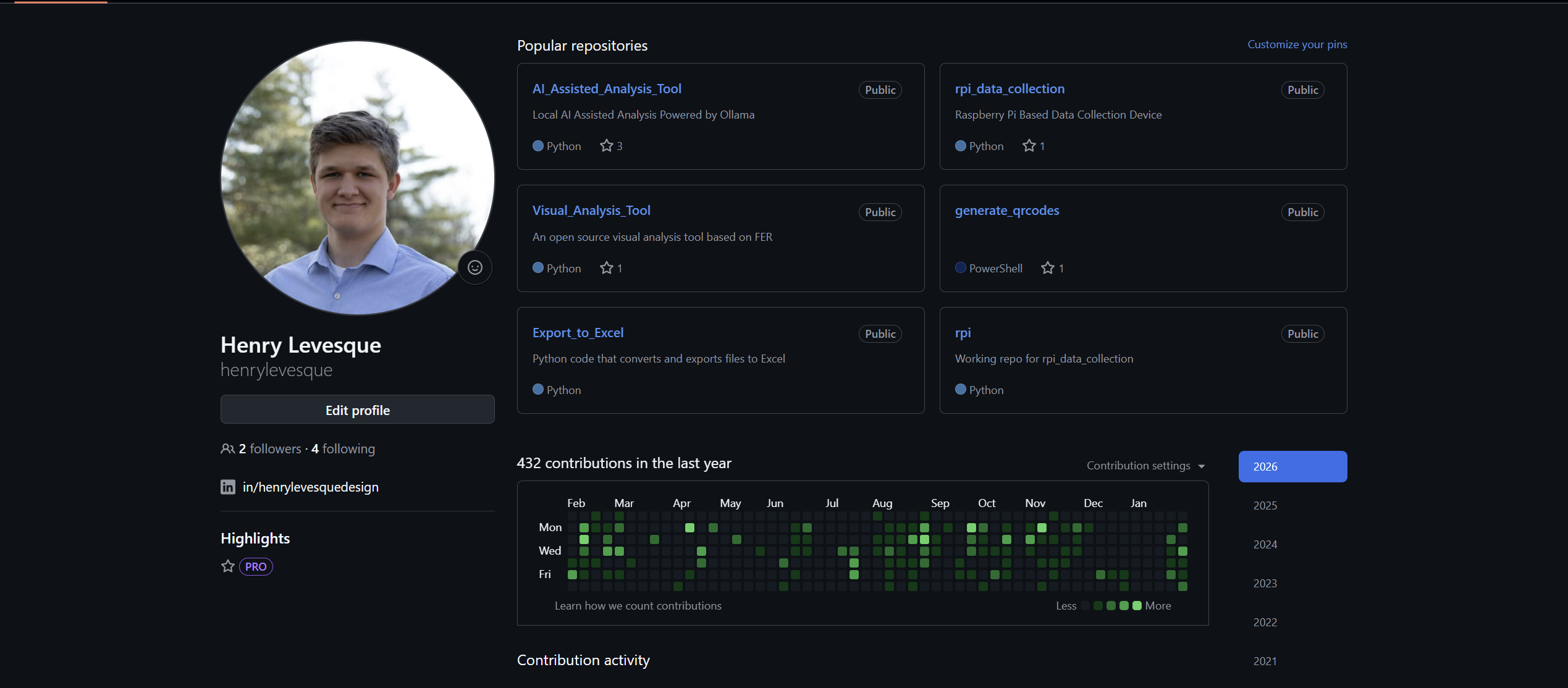This screenshot has height=688, width=1568.
Task: Select the 2024 contributions year
Action: click(x=1265, y=544)
